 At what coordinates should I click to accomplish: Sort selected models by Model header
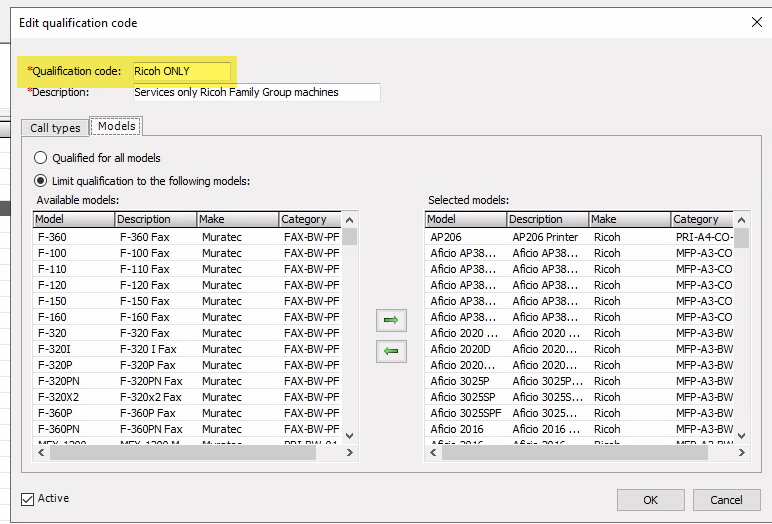click(x=465, y=219)
